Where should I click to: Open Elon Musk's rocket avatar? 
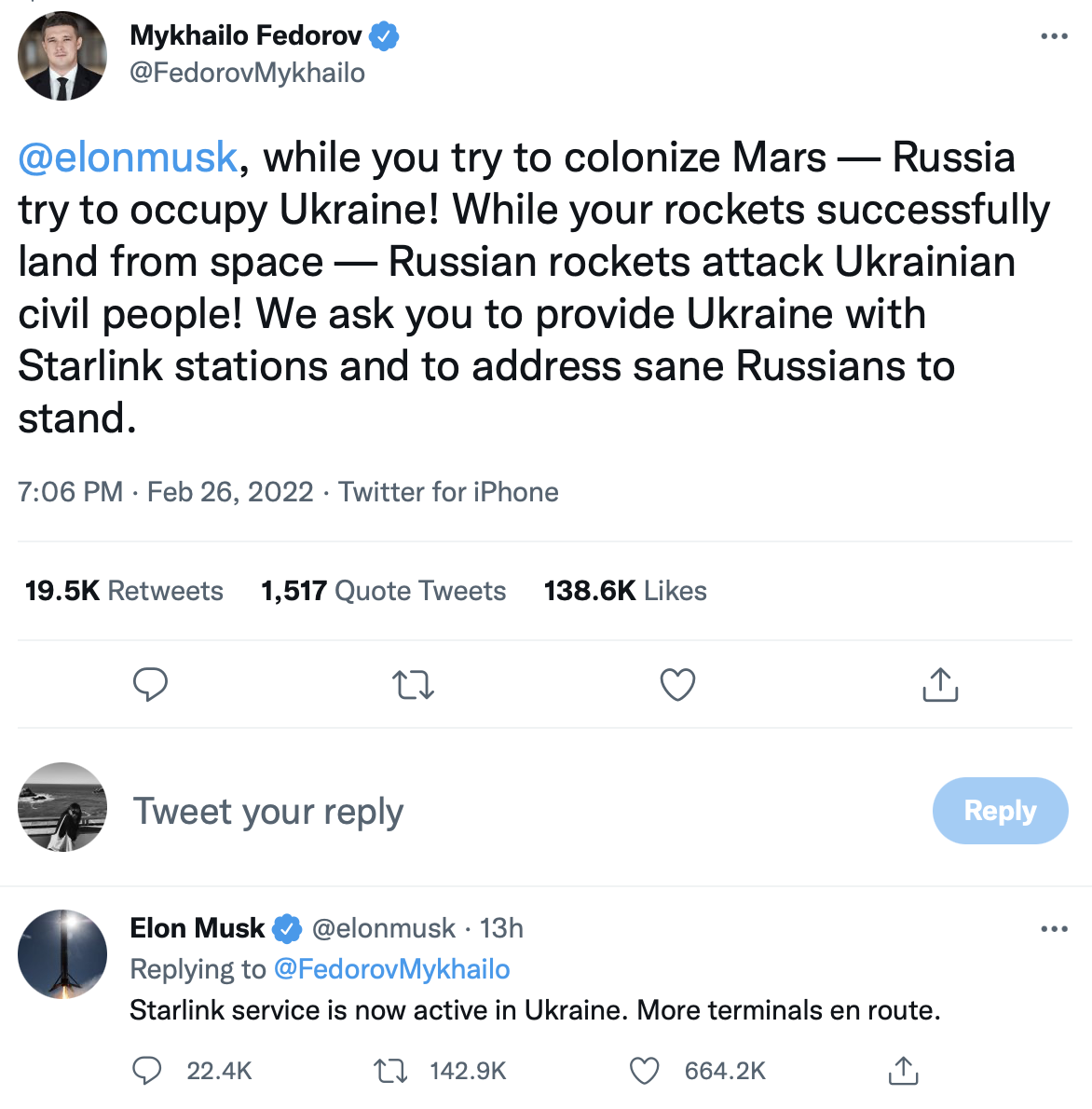(62, 954)
